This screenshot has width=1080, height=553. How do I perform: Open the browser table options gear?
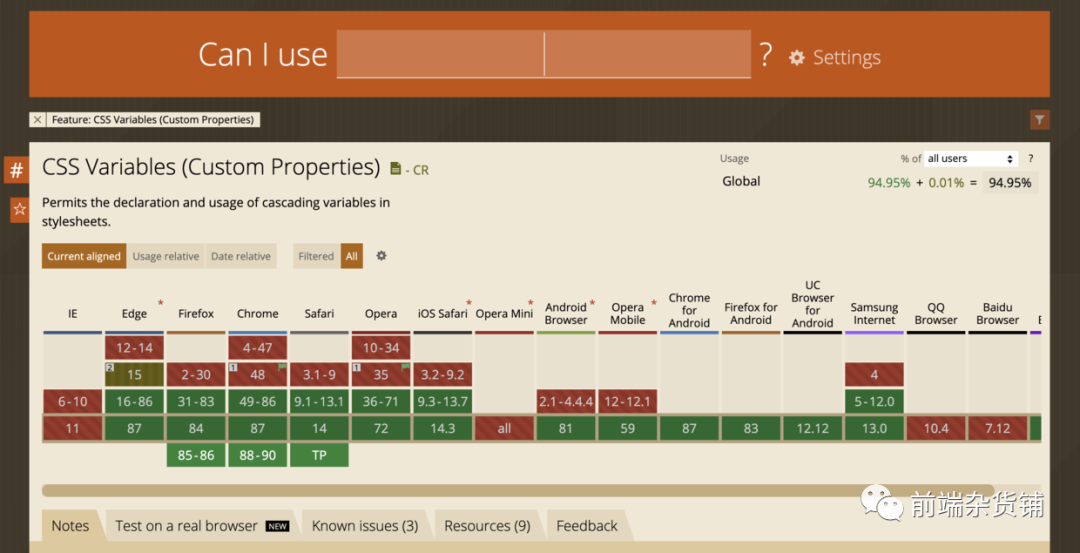(x=381, y=255)
